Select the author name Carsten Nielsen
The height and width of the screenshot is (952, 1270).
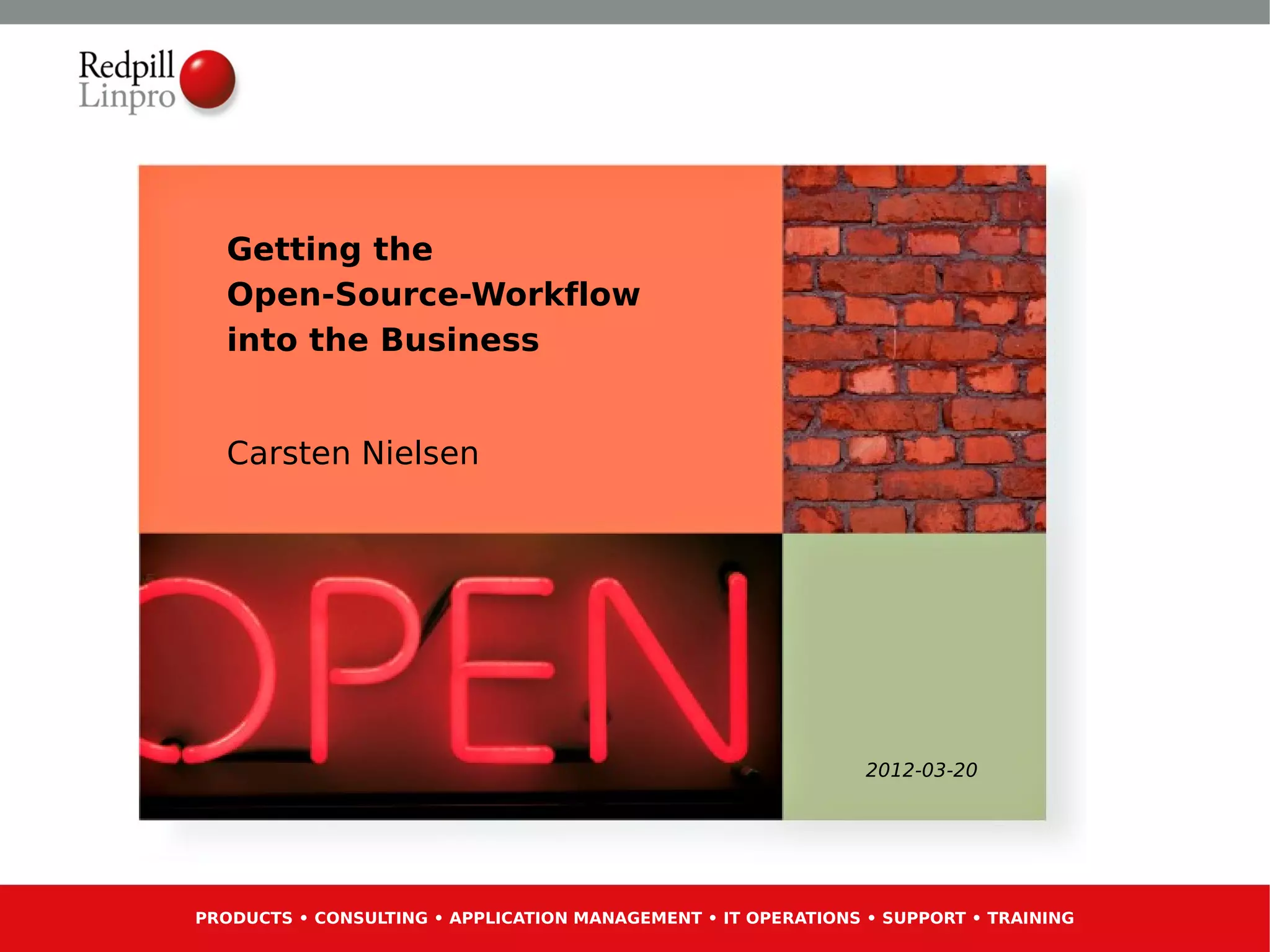(352, 453)
